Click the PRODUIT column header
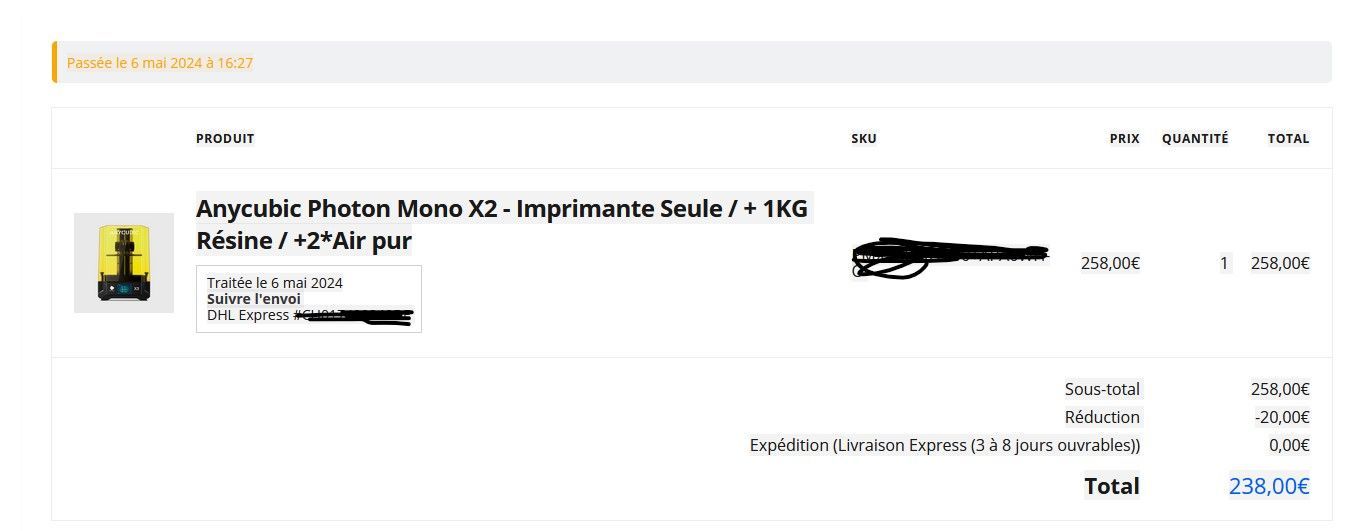The image size is (1355, 531). [x=225, y=139]
